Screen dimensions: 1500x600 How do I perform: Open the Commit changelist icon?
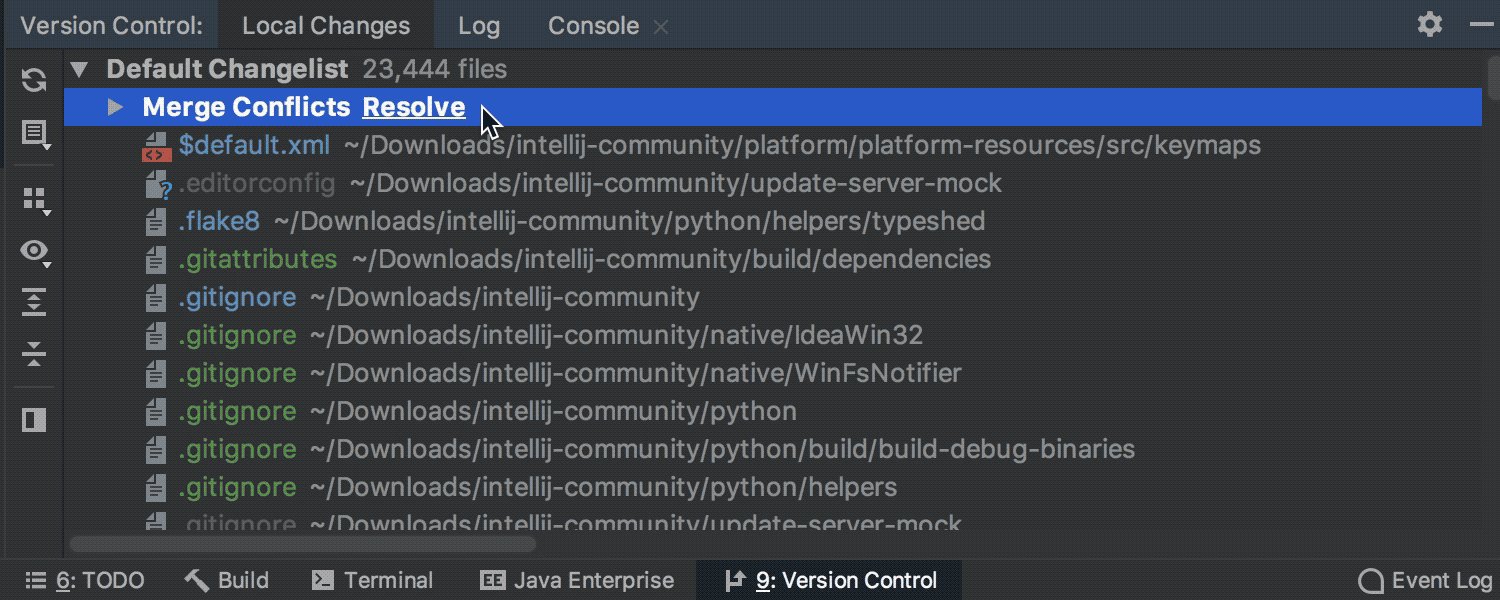34,134
